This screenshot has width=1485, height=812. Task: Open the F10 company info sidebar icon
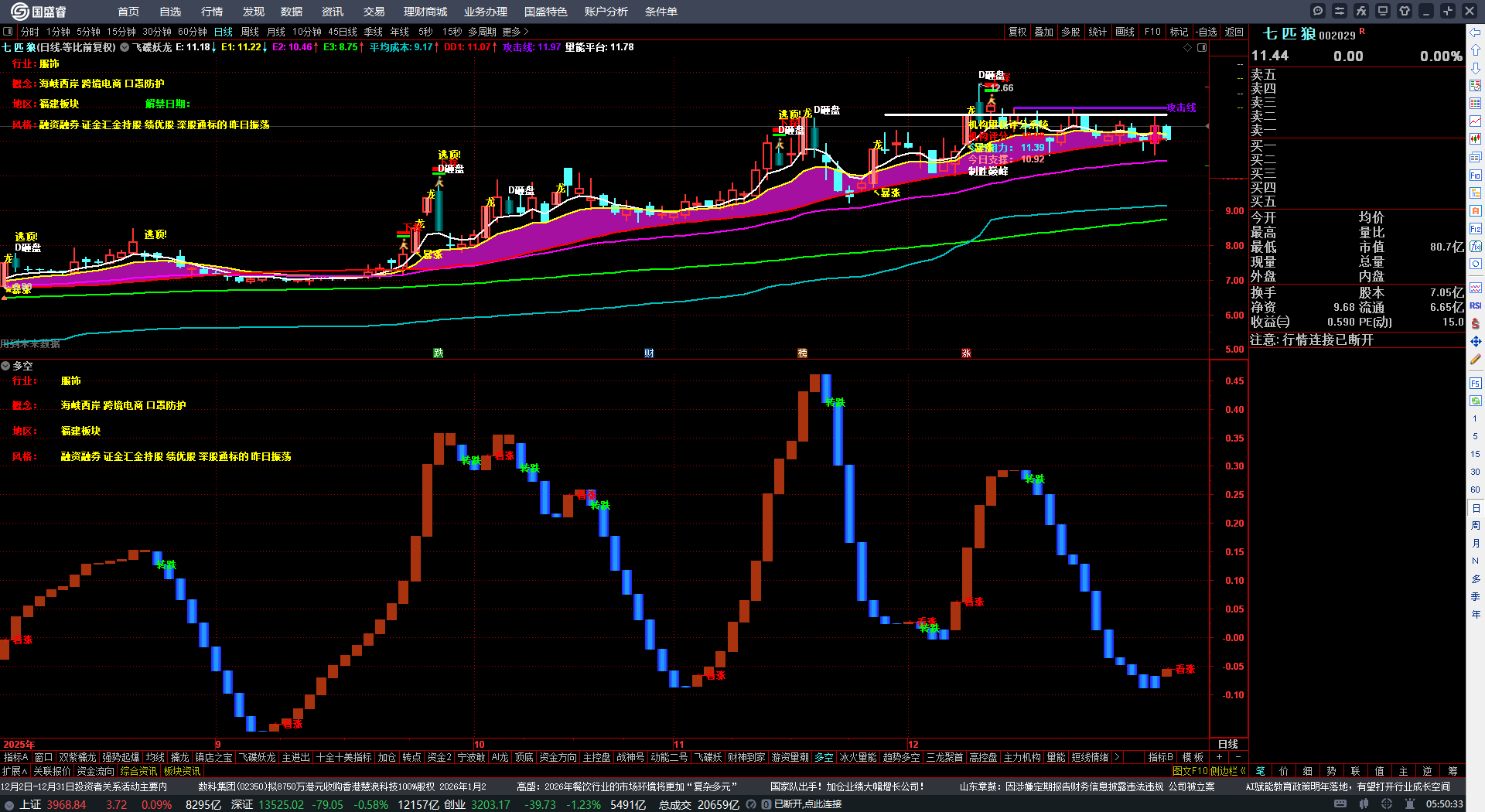pos(1475,176)
